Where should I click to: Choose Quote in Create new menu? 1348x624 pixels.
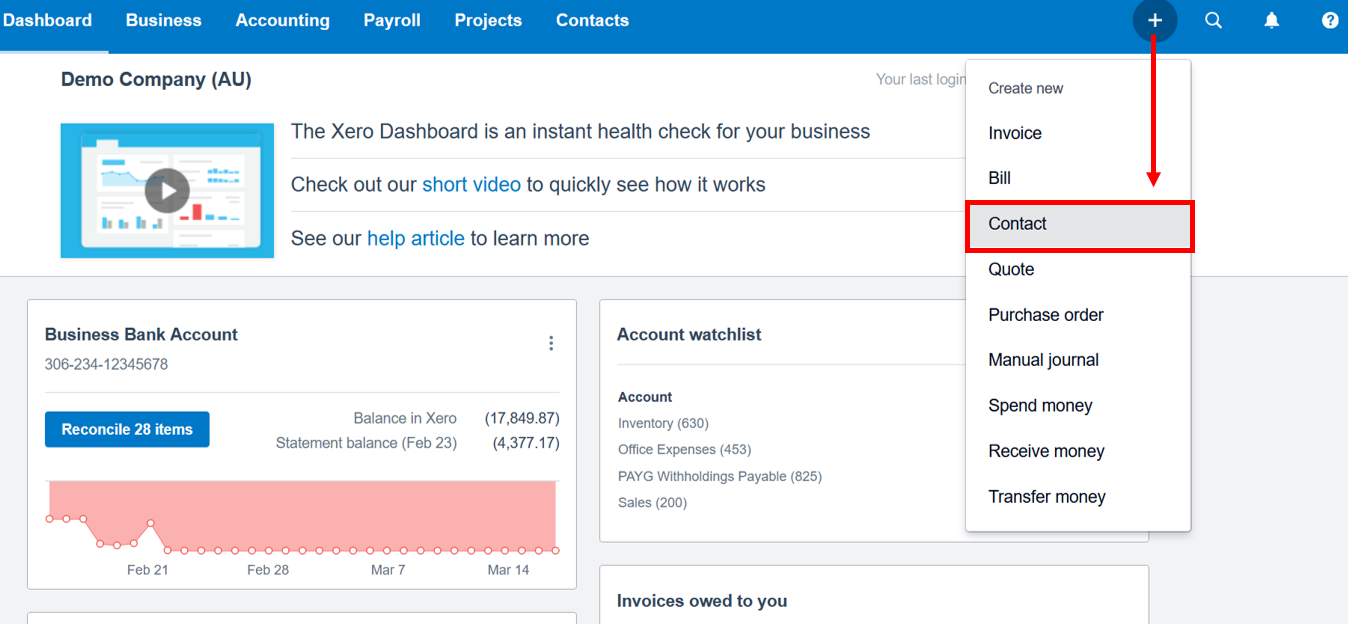[1078, 269]
